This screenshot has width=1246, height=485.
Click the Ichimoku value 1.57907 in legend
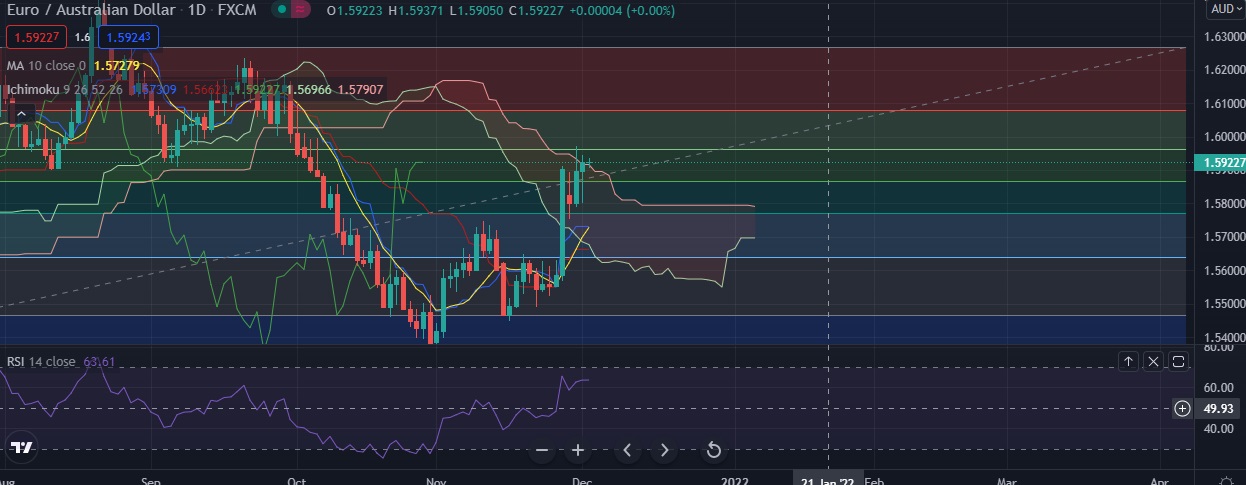(362, 90)
